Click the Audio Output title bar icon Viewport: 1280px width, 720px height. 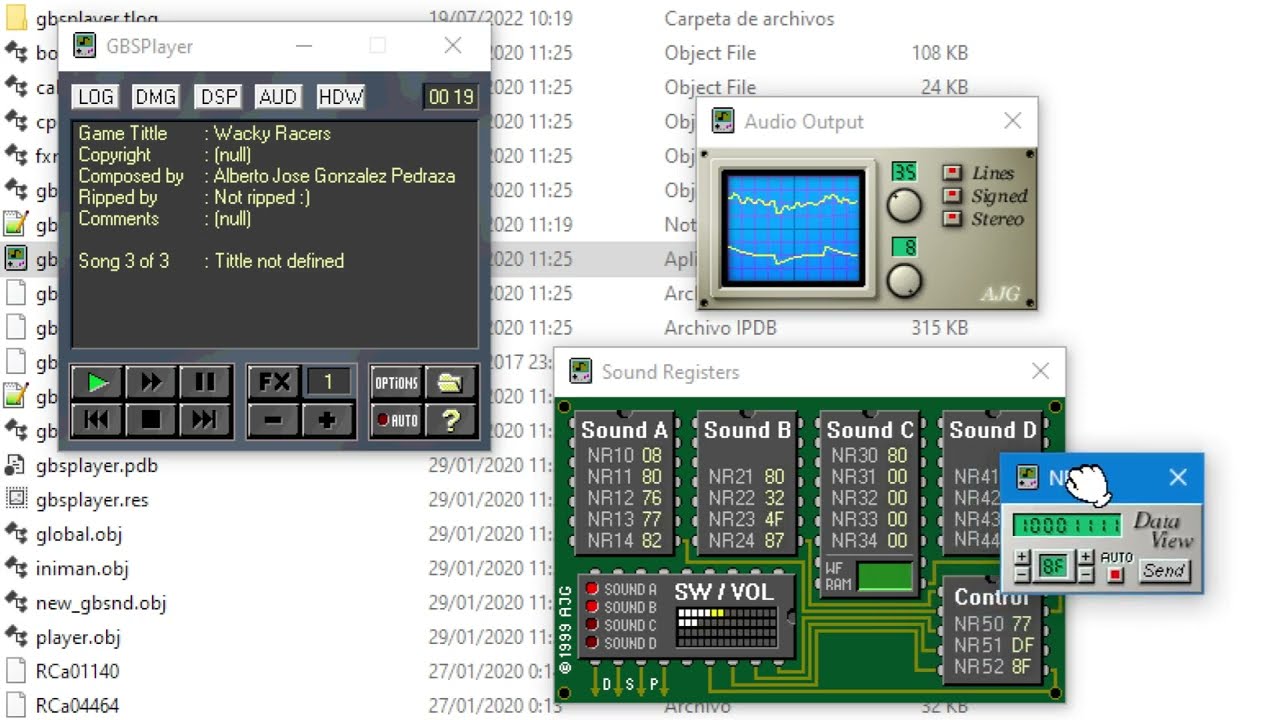pos(722,122)
